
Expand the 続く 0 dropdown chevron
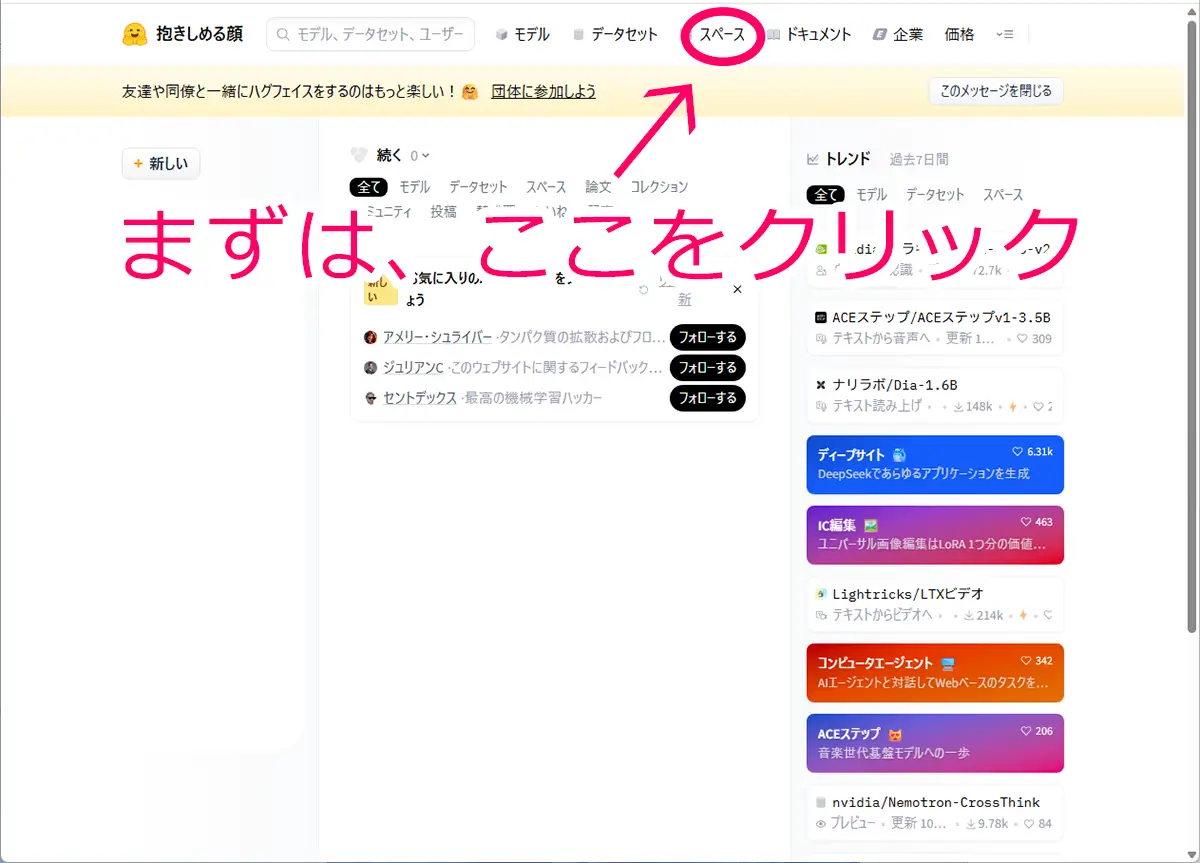[426, 156]
